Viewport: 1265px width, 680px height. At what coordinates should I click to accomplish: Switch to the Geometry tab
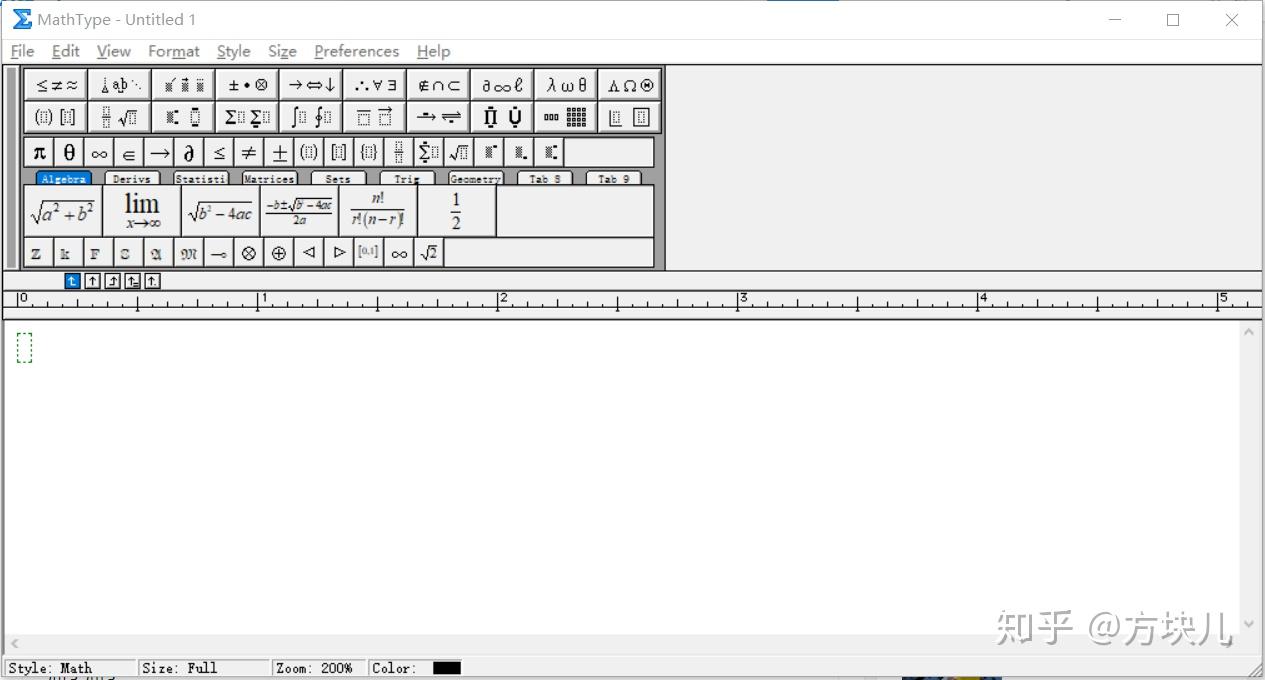[475, 179]
